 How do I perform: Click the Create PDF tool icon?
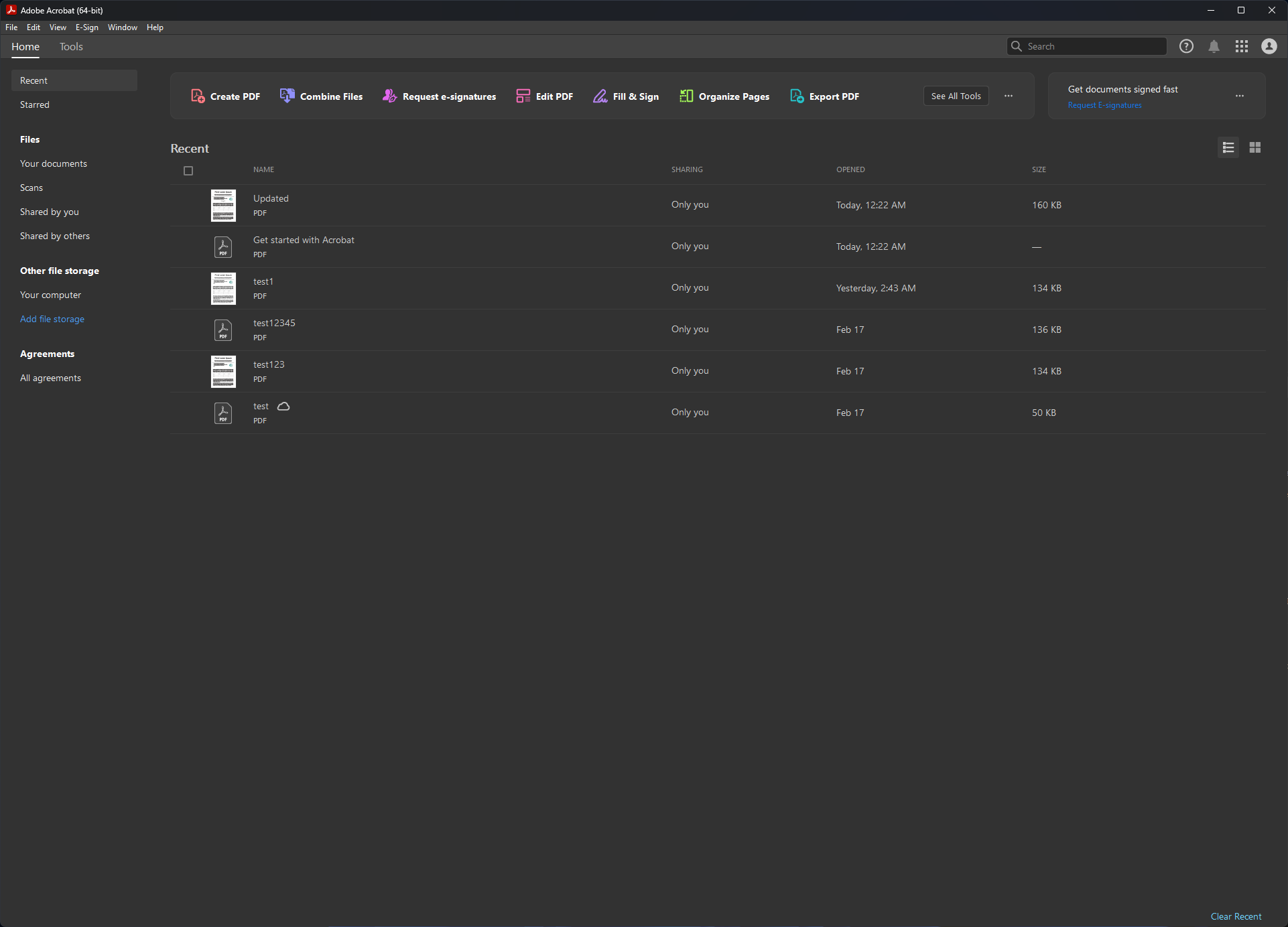point(198,96)
